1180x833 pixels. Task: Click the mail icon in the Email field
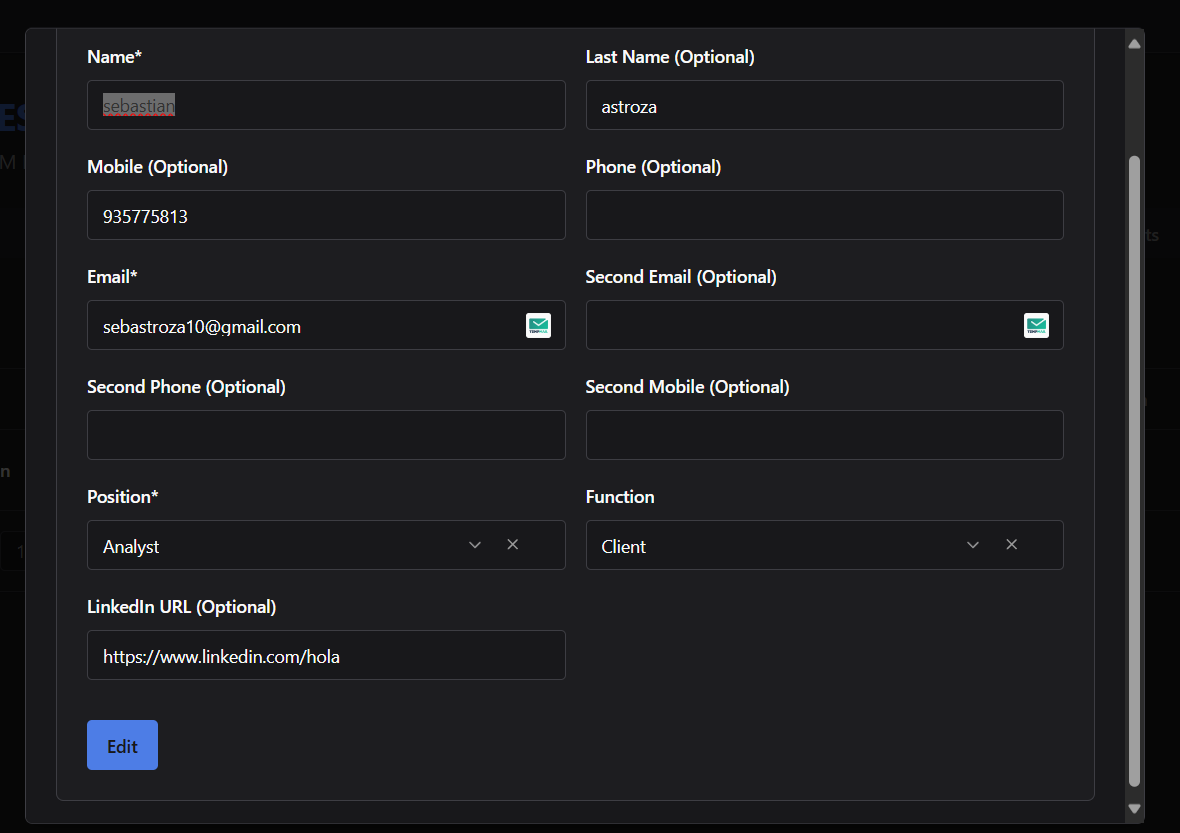[538, 325]
